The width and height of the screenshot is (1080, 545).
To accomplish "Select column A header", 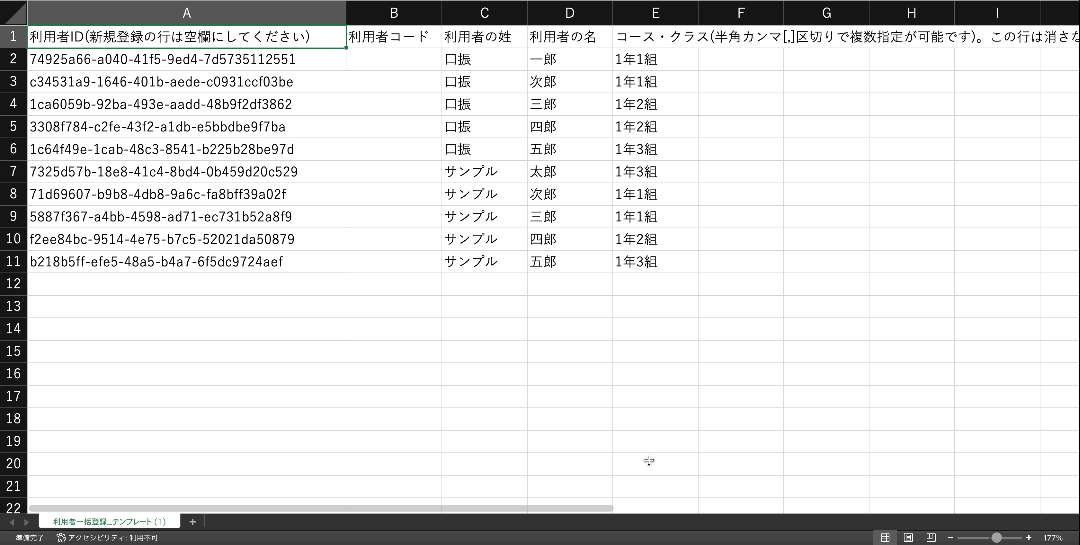I will tap(187, 12).
